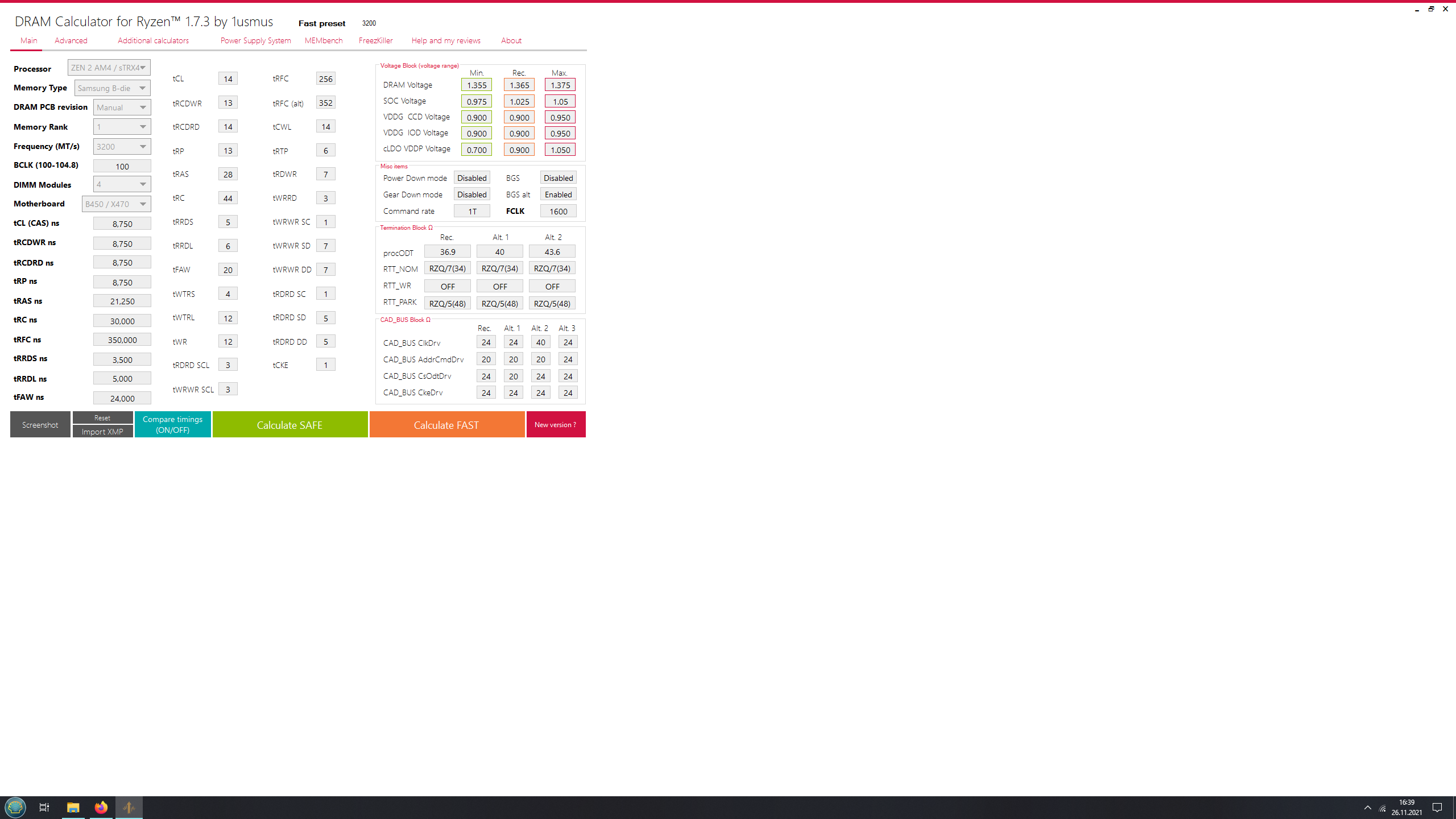Open File Explorer taskbar icon
The height and width of the screenshot is (819, 1456).
pos(73,807)
